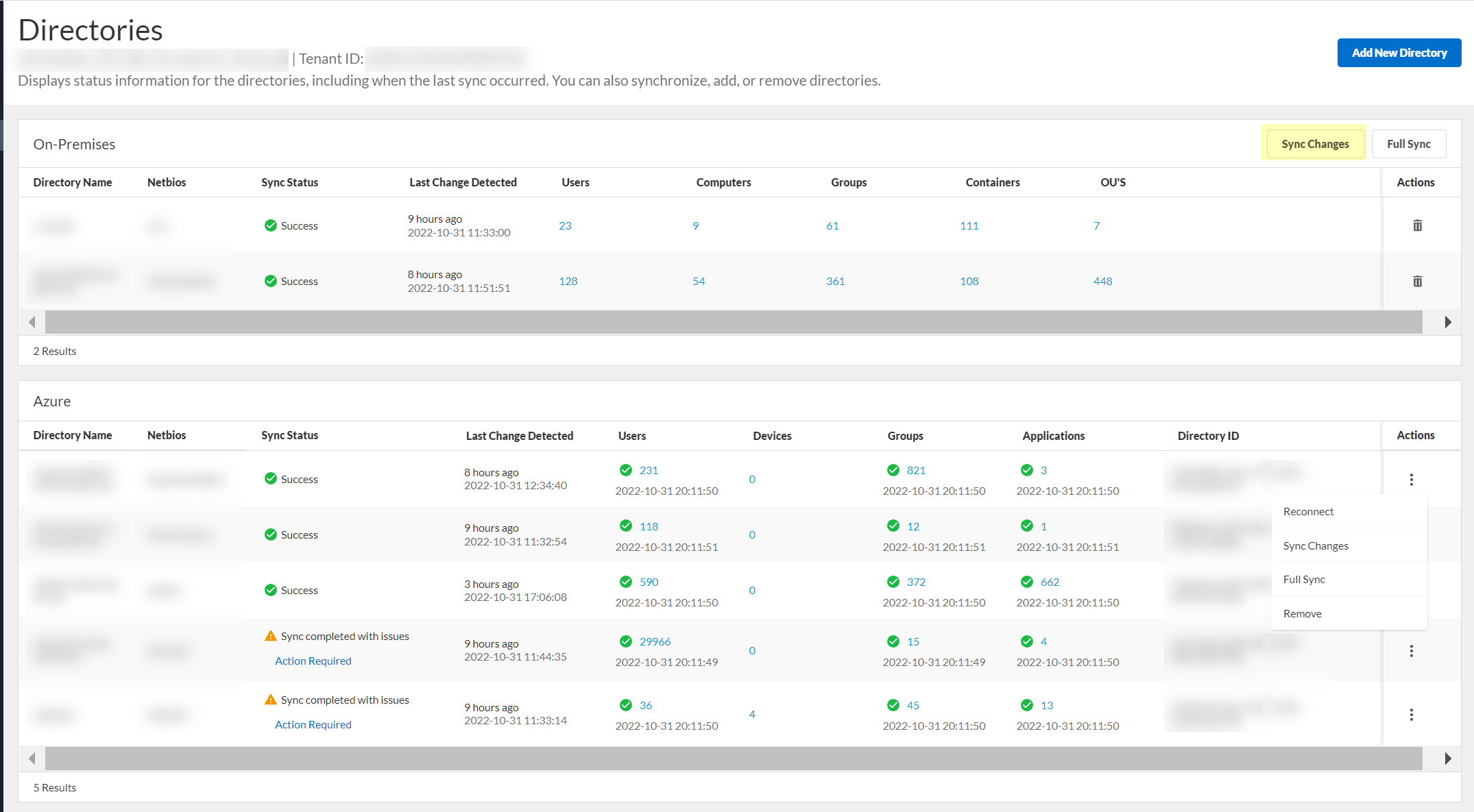The height and width of the screenshot is (812, 1474).
Task: Click right arrow on On-Premises horizontal scrollbar
Action: tap(1447, 322)
